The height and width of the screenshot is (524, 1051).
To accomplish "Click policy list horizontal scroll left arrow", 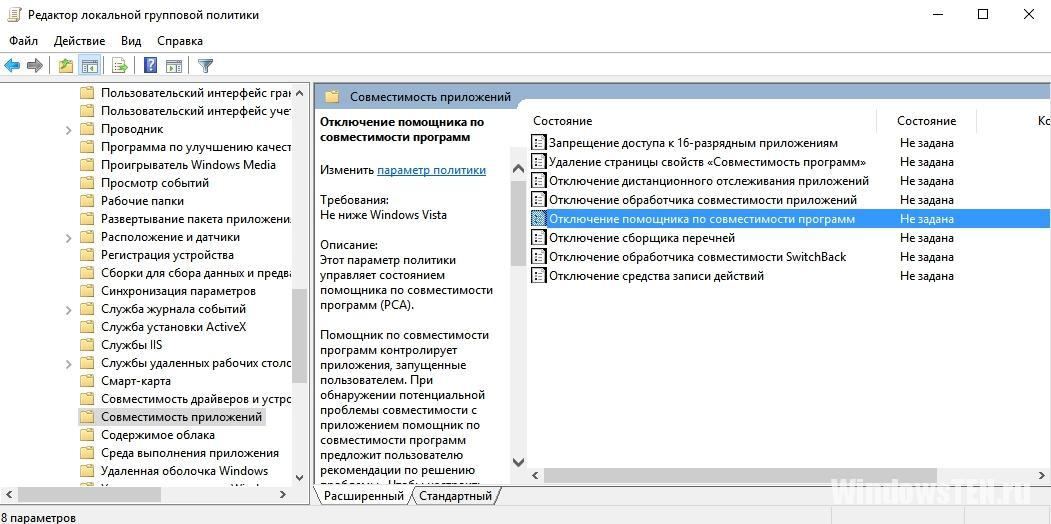I will [536, 475].
